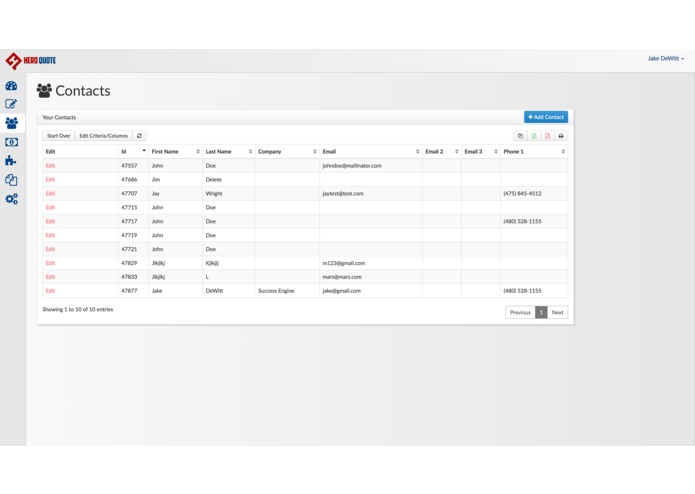Click the refresh icon beside Edit Criteria/Columns
The image size is (695, 494).
click(x=139, y=136)
